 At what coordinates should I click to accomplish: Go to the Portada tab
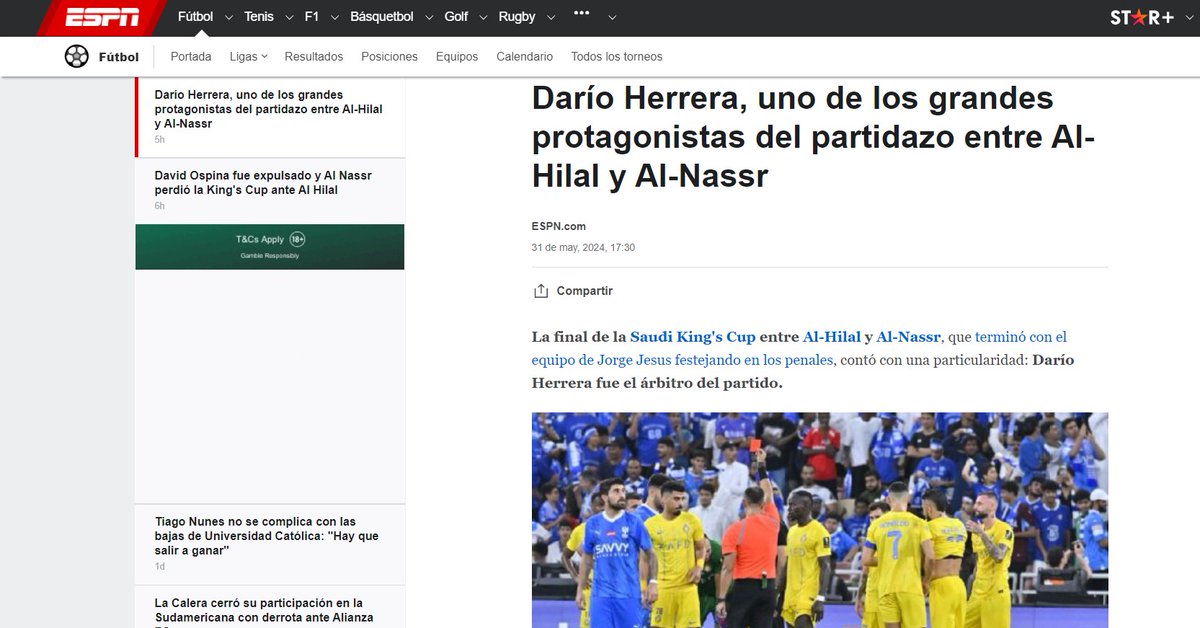point(191,57)
